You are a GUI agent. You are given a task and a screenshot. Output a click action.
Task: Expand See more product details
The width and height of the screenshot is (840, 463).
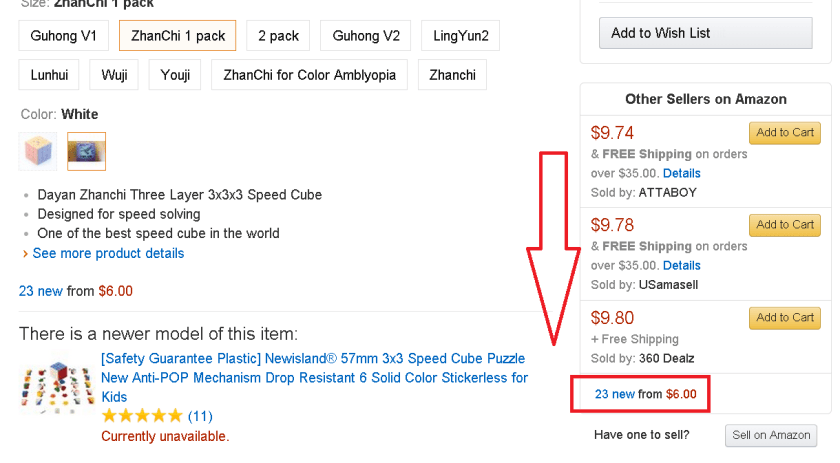click(x=108, y=254)
